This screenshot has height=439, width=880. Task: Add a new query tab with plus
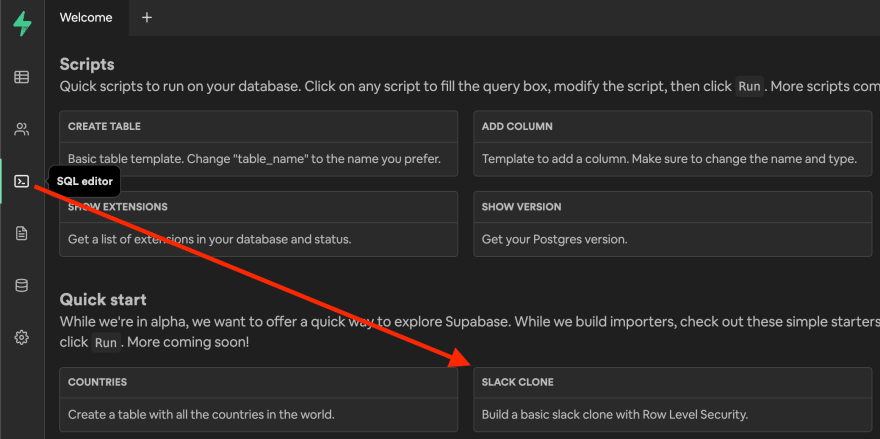[x=146, y=17]
